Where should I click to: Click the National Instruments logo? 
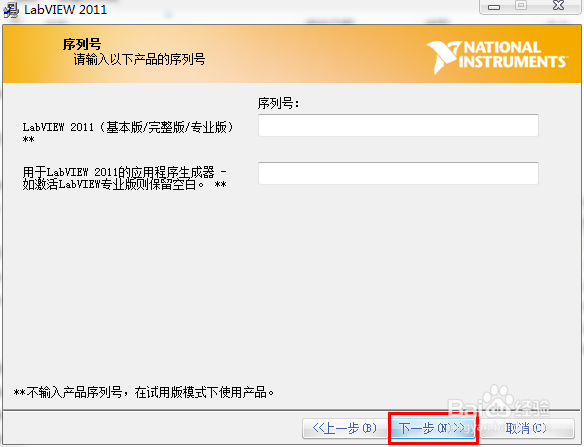[x=497, y=58]
